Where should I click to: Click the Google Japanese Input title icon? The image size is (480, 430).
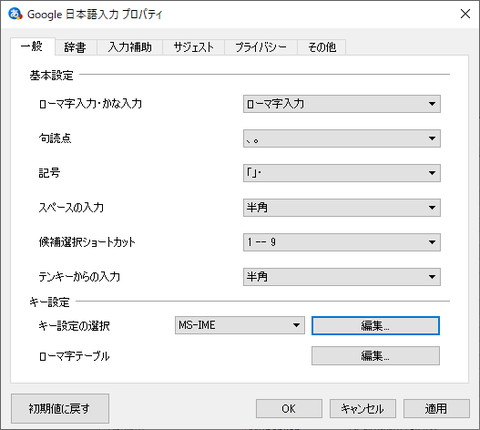(15, 14)
